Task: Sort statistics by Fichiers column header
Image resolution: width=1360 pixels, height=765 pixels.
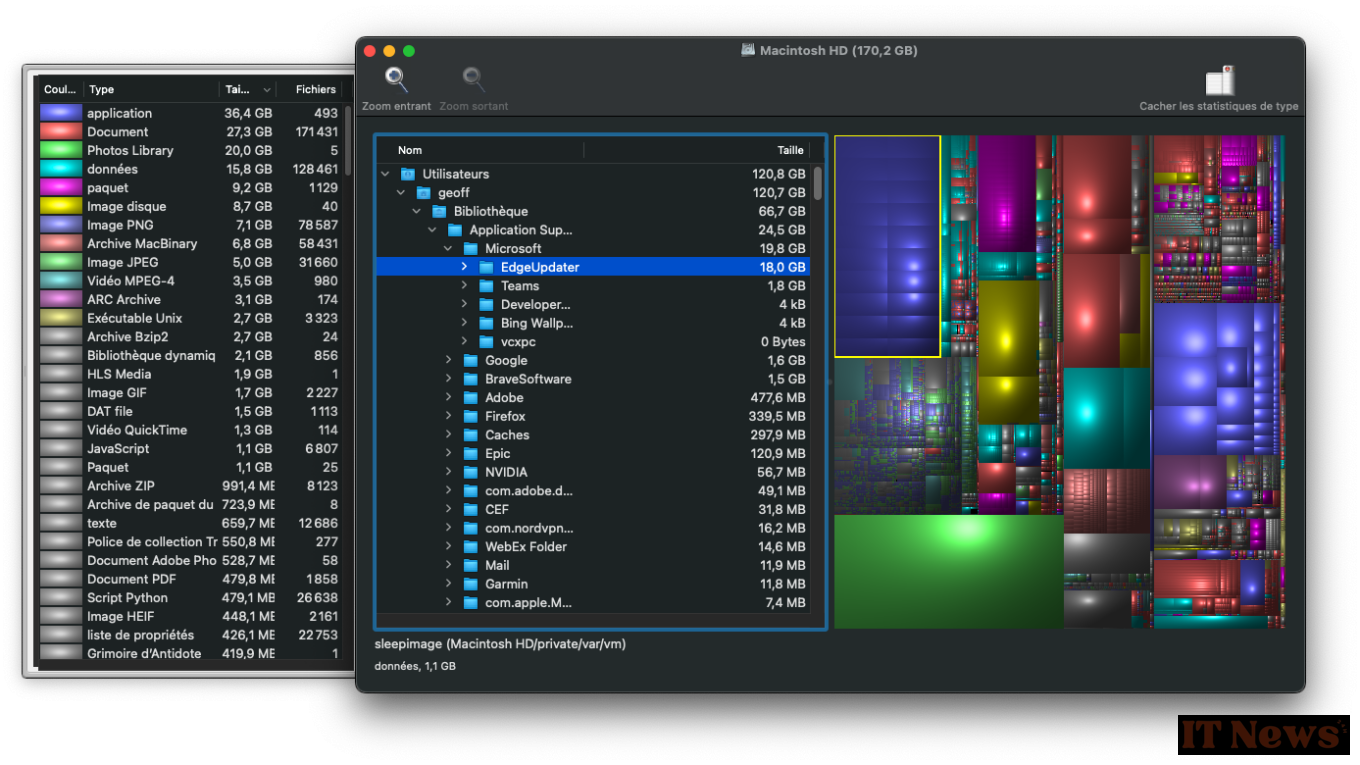Action: coord(310,89)
